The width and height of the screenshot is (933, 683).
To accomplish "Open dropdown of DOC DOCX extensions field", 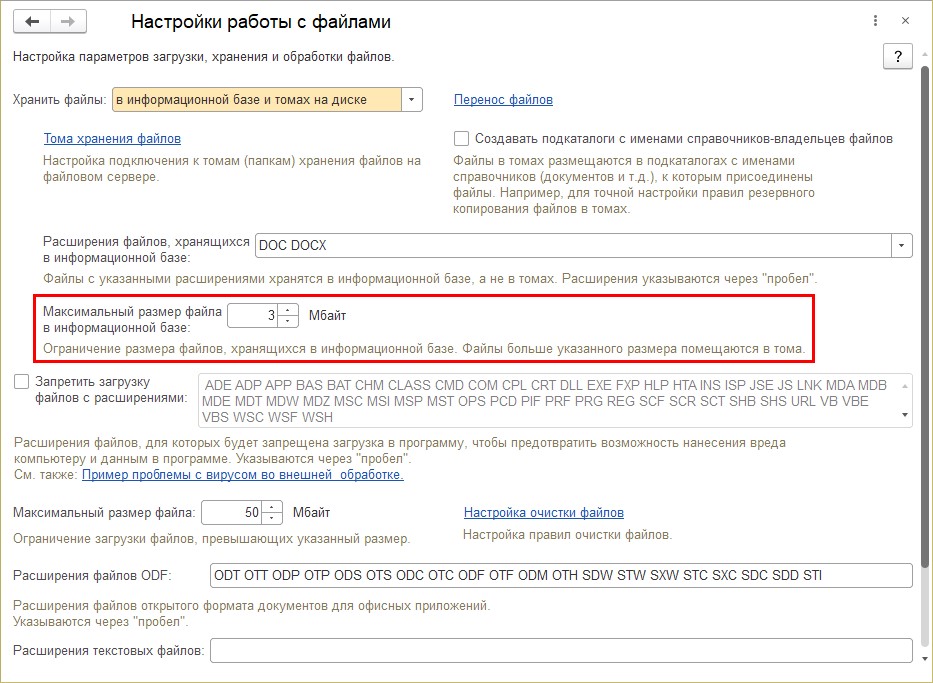I will (902, 245).
